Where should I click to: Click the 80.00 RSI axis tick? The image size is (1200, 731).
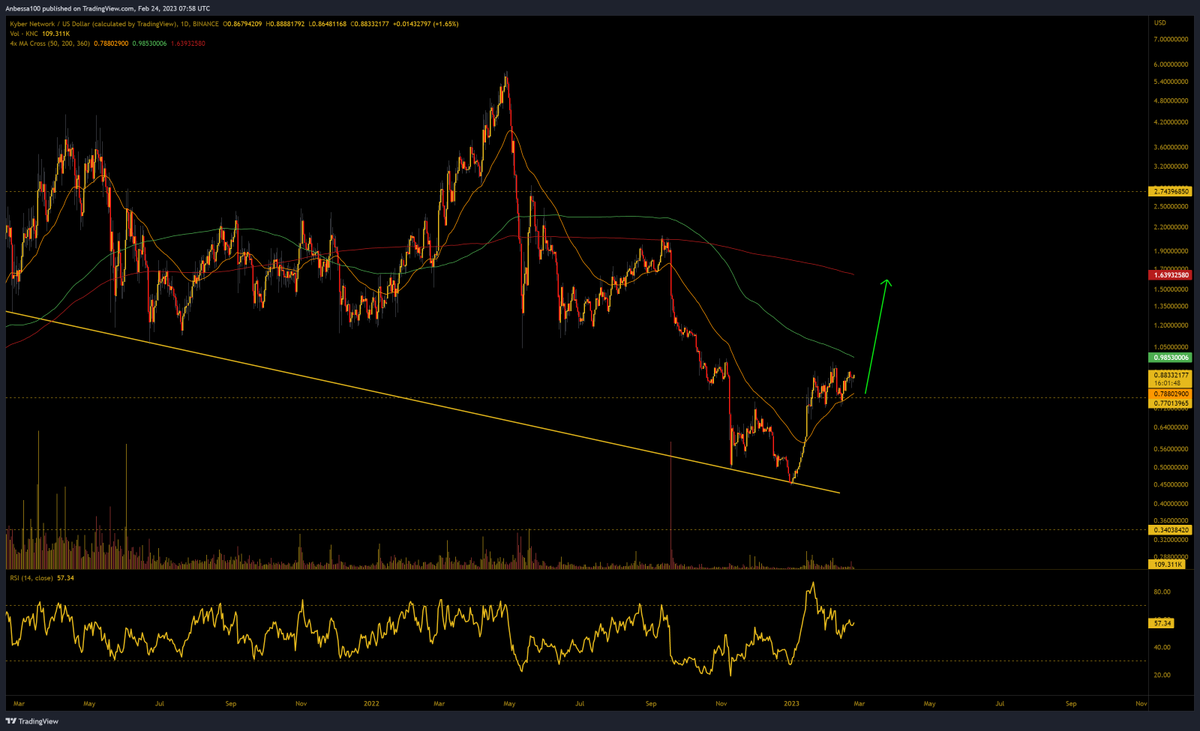click(1162, 592)
